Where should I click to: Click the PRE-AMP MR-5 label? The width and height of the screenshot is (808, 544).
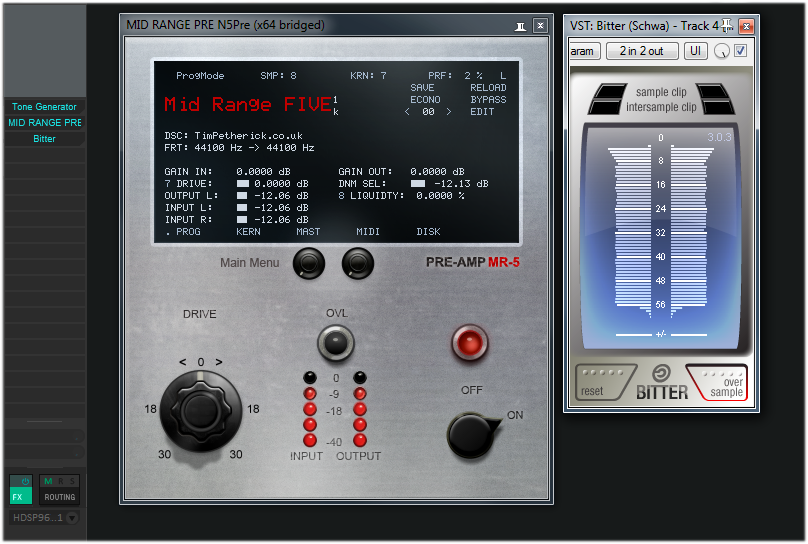tap(473, 262)
